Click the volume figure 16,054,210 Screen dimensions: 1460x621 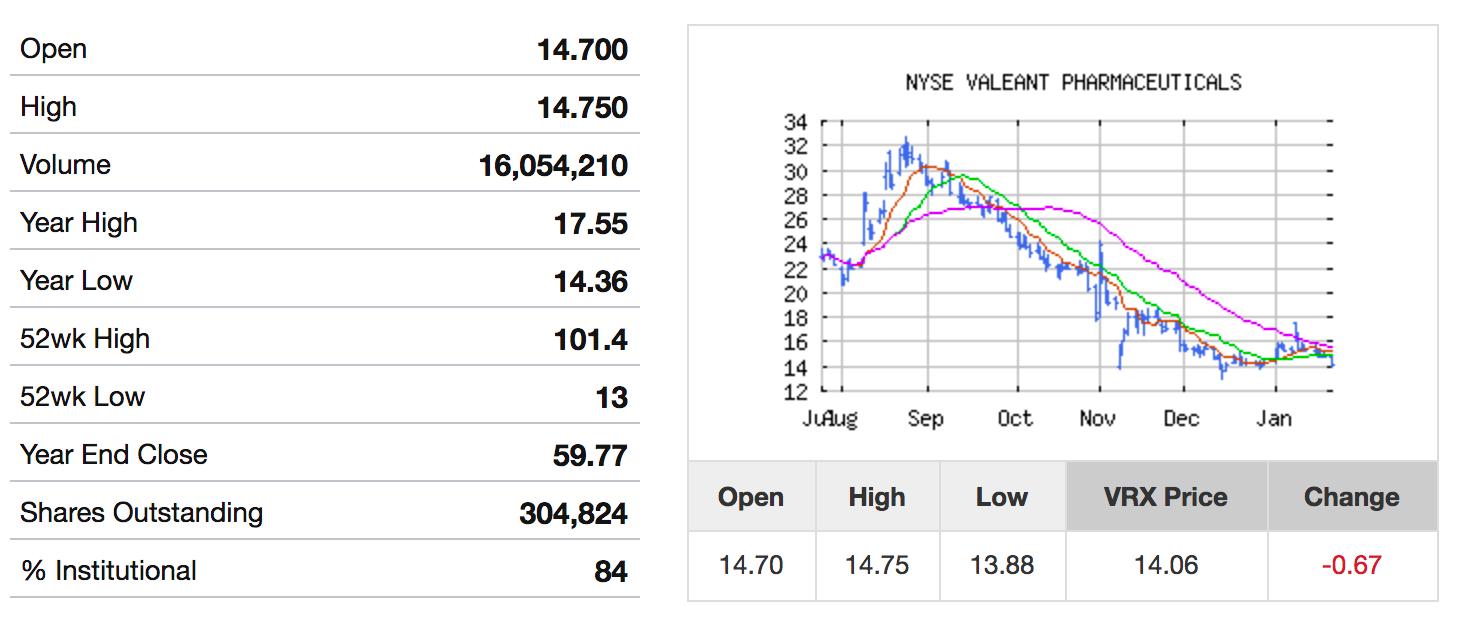(553, 166)
